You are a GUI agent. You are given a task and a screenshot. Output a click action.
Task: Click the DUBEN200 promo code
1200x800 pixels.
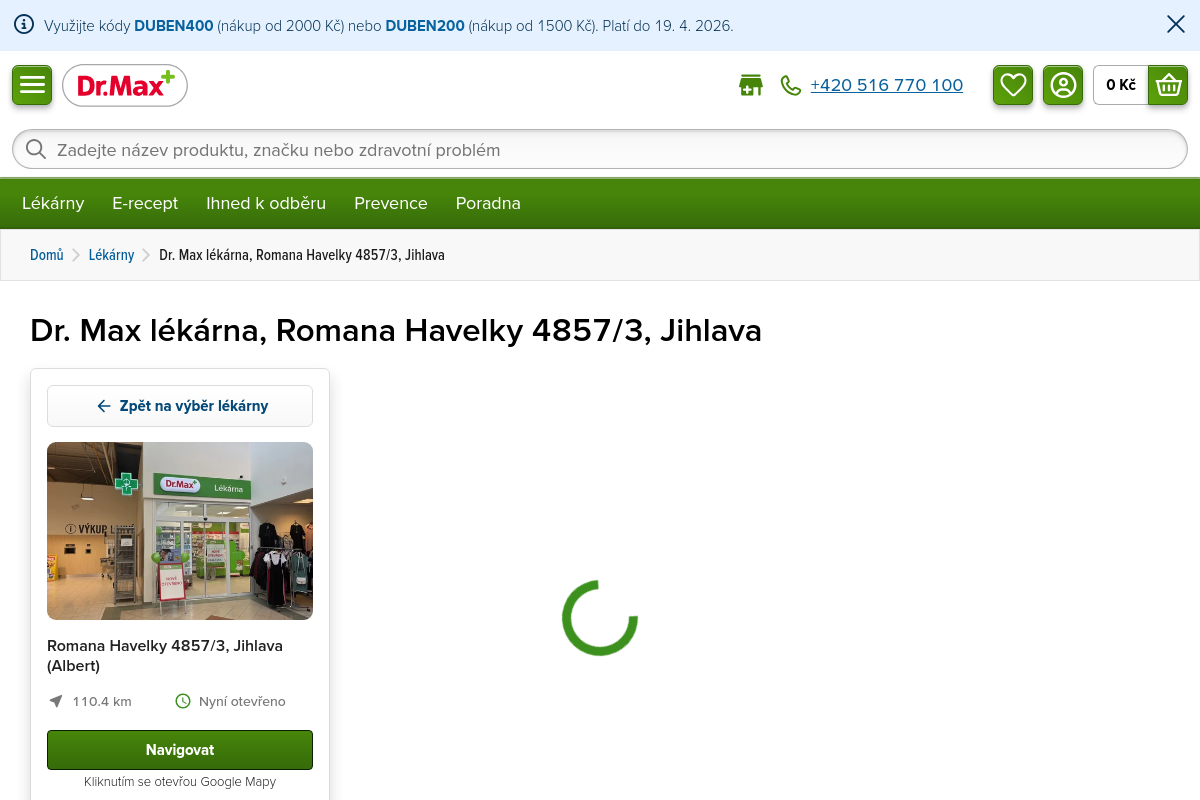point(425,26)
